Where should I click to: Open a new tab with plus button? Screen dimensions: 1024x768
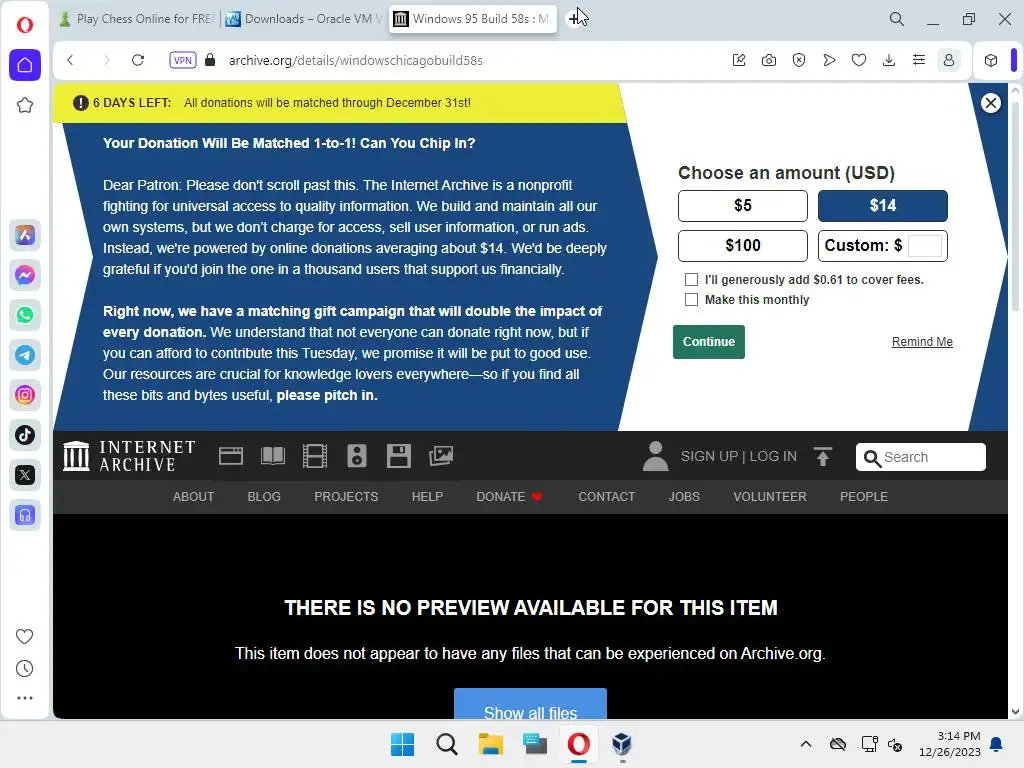coord(574,19)
